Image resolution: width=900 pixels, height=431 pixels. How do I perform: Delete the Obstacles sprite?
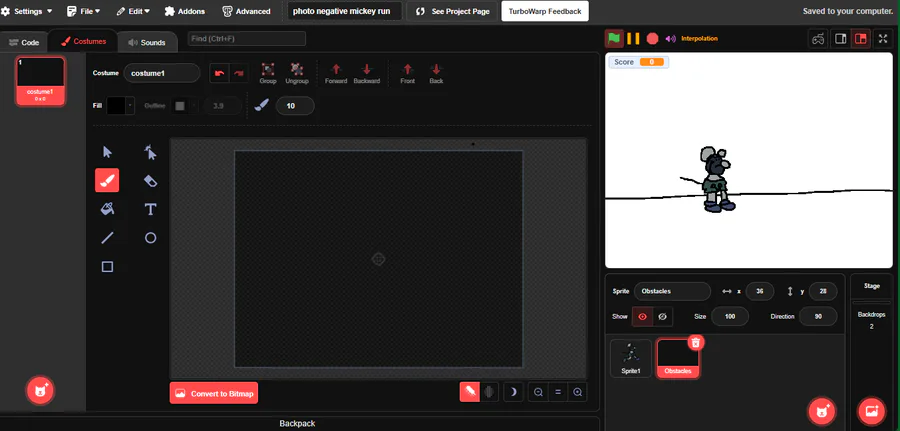[696, 343]
